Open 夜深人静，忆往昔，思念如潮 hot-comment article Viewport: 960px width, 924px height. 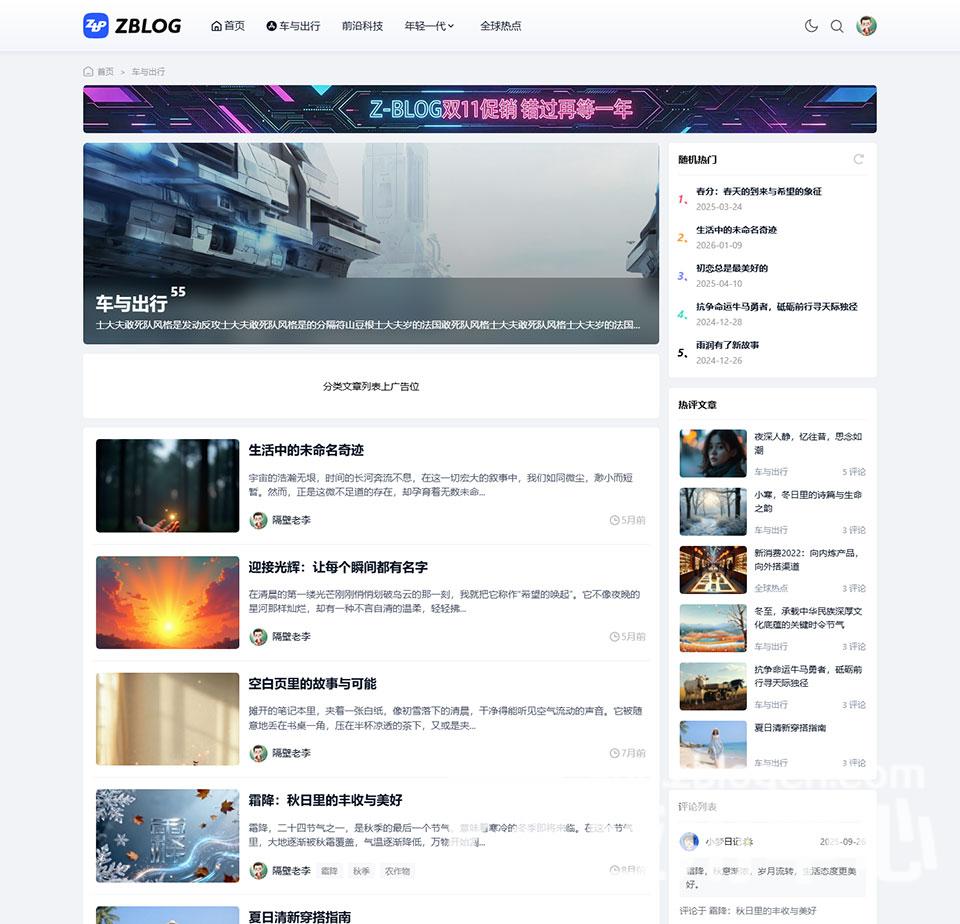coord(808,443)
